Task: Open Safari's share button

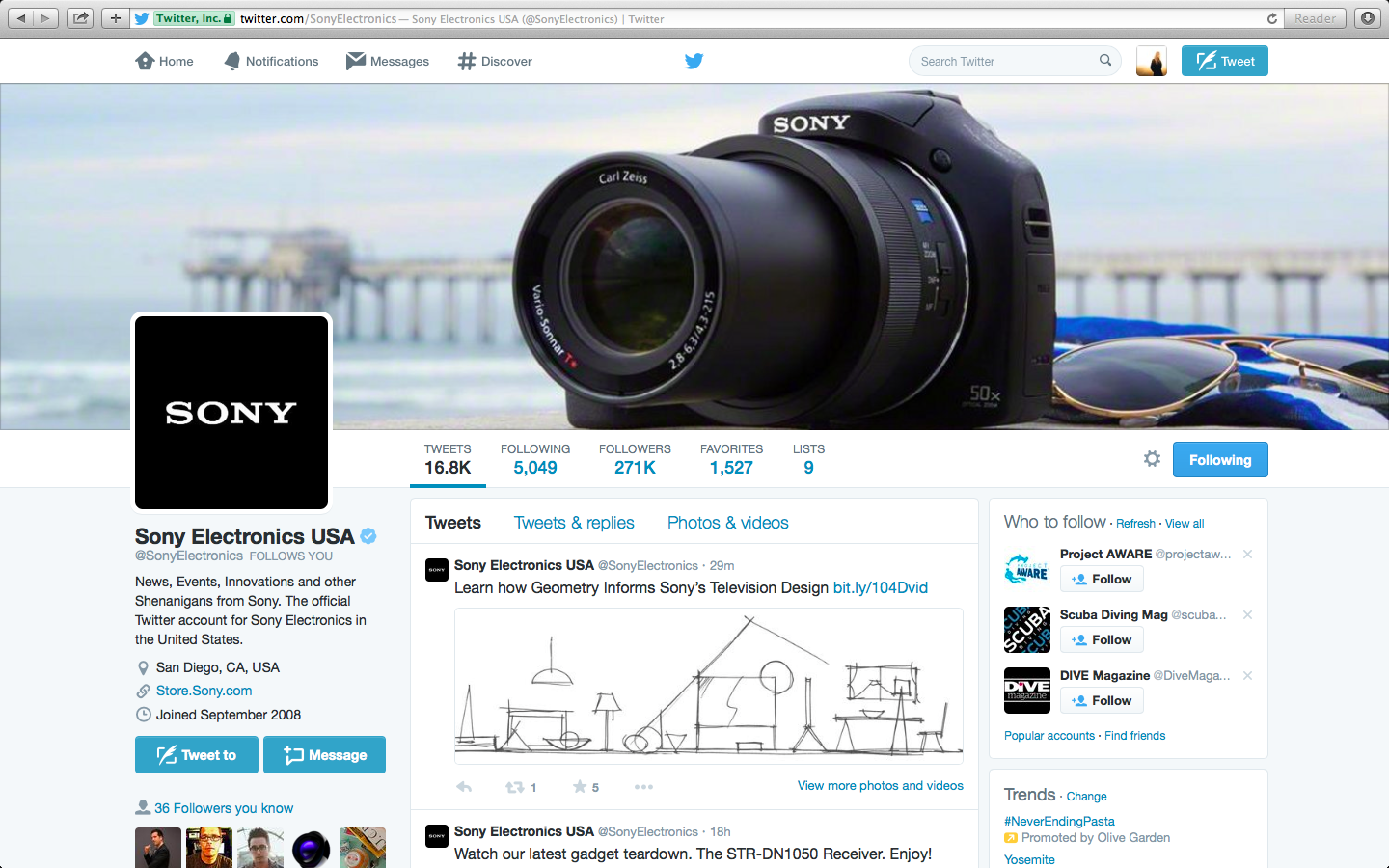Action: click(80, 18)
